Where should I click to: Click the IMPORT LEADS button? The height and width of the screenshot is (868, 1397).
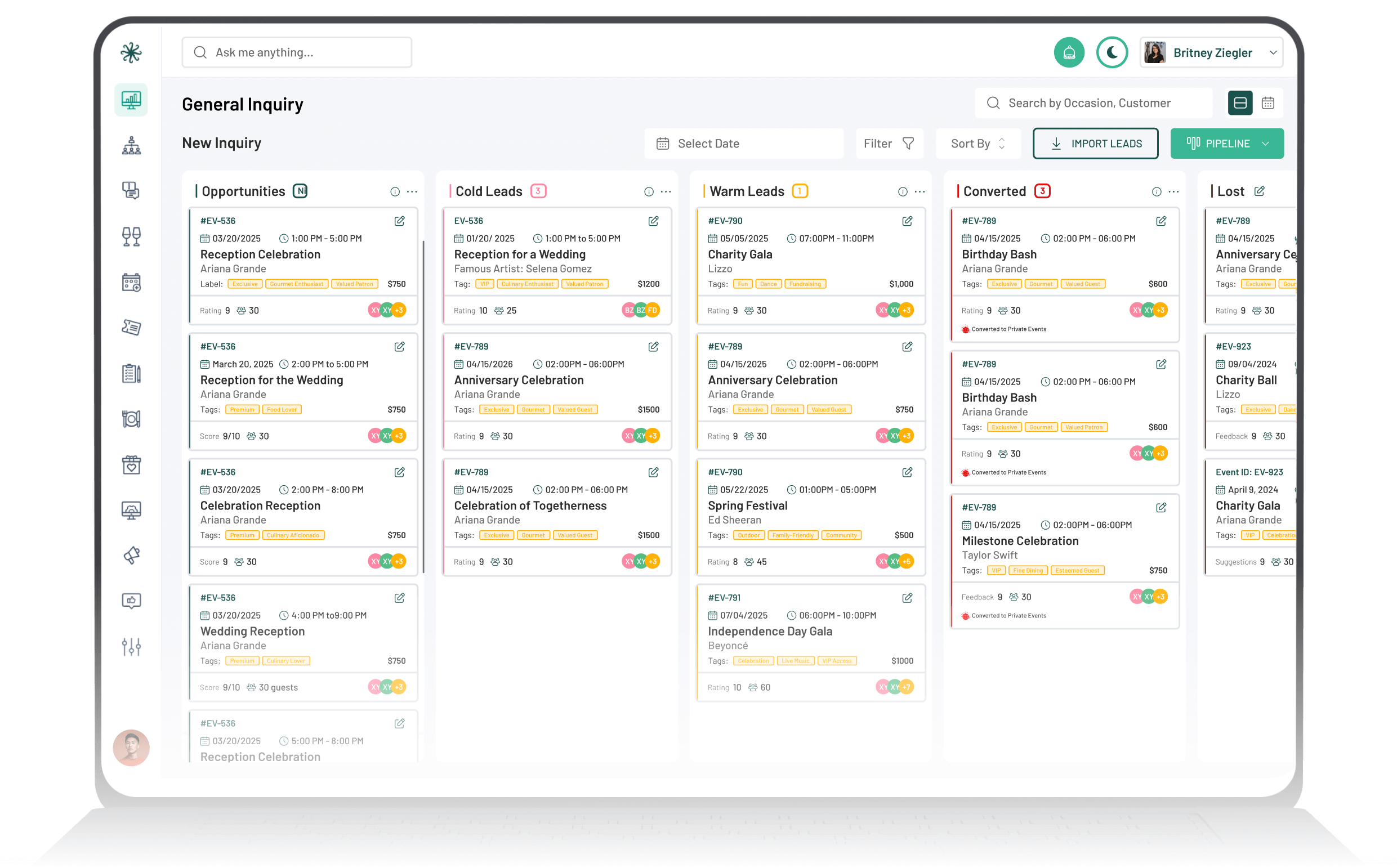tap(1095, 144)
